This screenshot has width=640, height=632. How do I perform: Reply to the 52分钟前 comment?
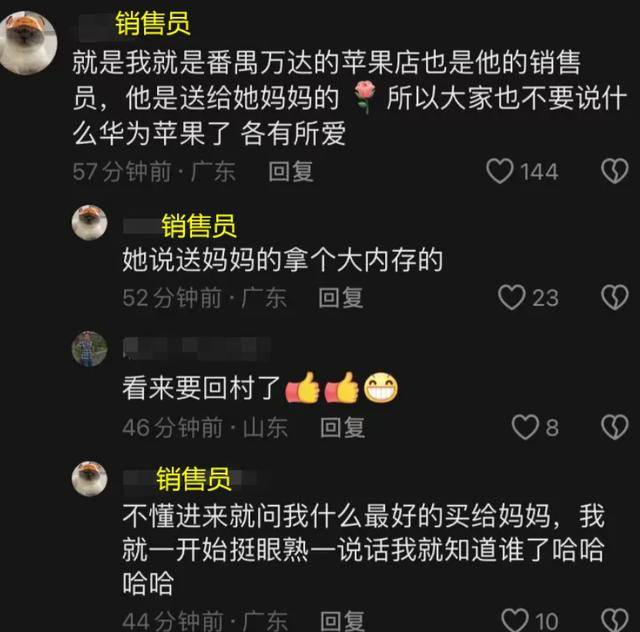pyautogui.click(x=341, y=298)
